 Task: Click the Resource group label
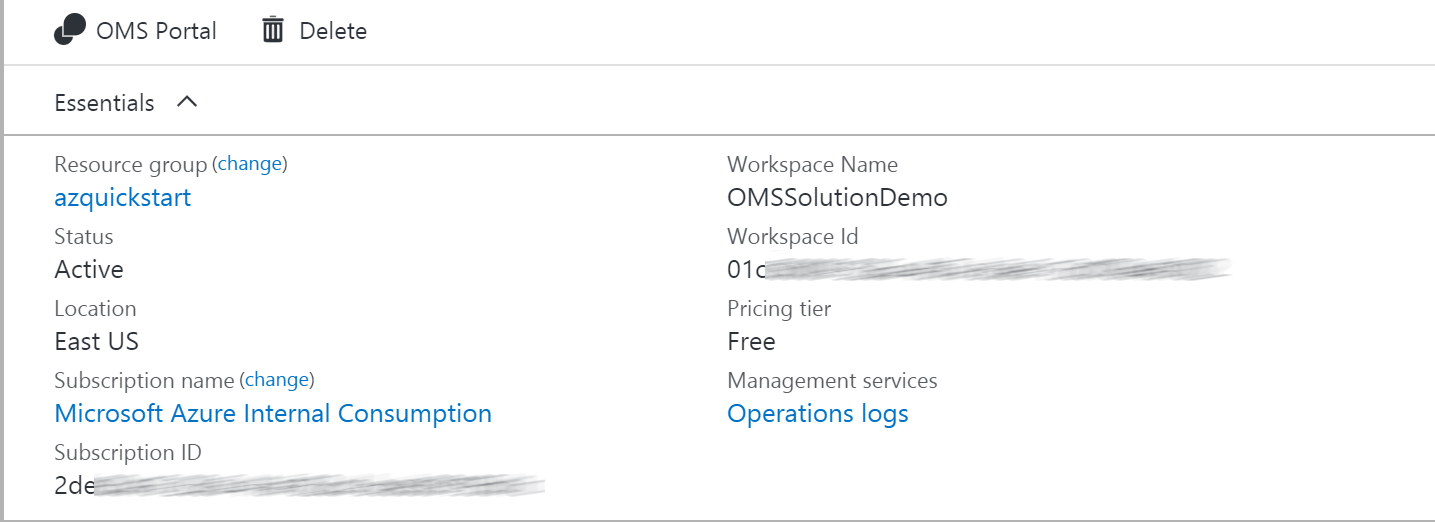click(x=130, y=164)
